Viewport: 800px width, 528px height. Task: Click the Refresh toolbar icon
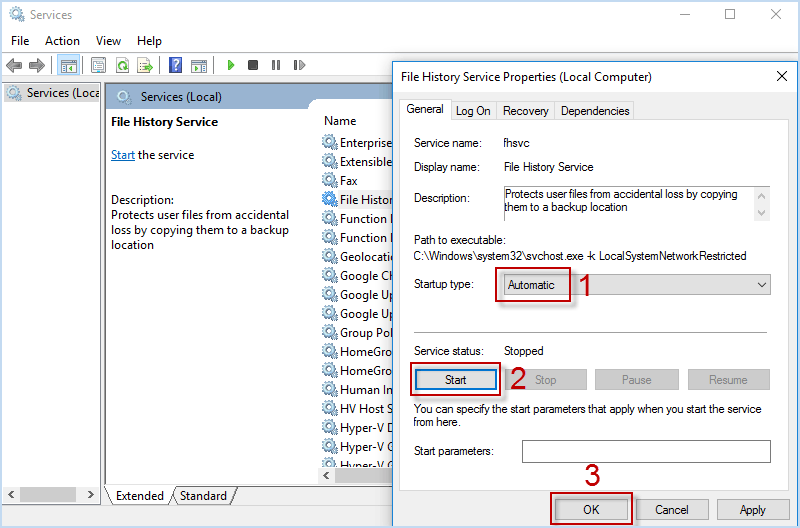pyautogui.click(x=121, y=65)
